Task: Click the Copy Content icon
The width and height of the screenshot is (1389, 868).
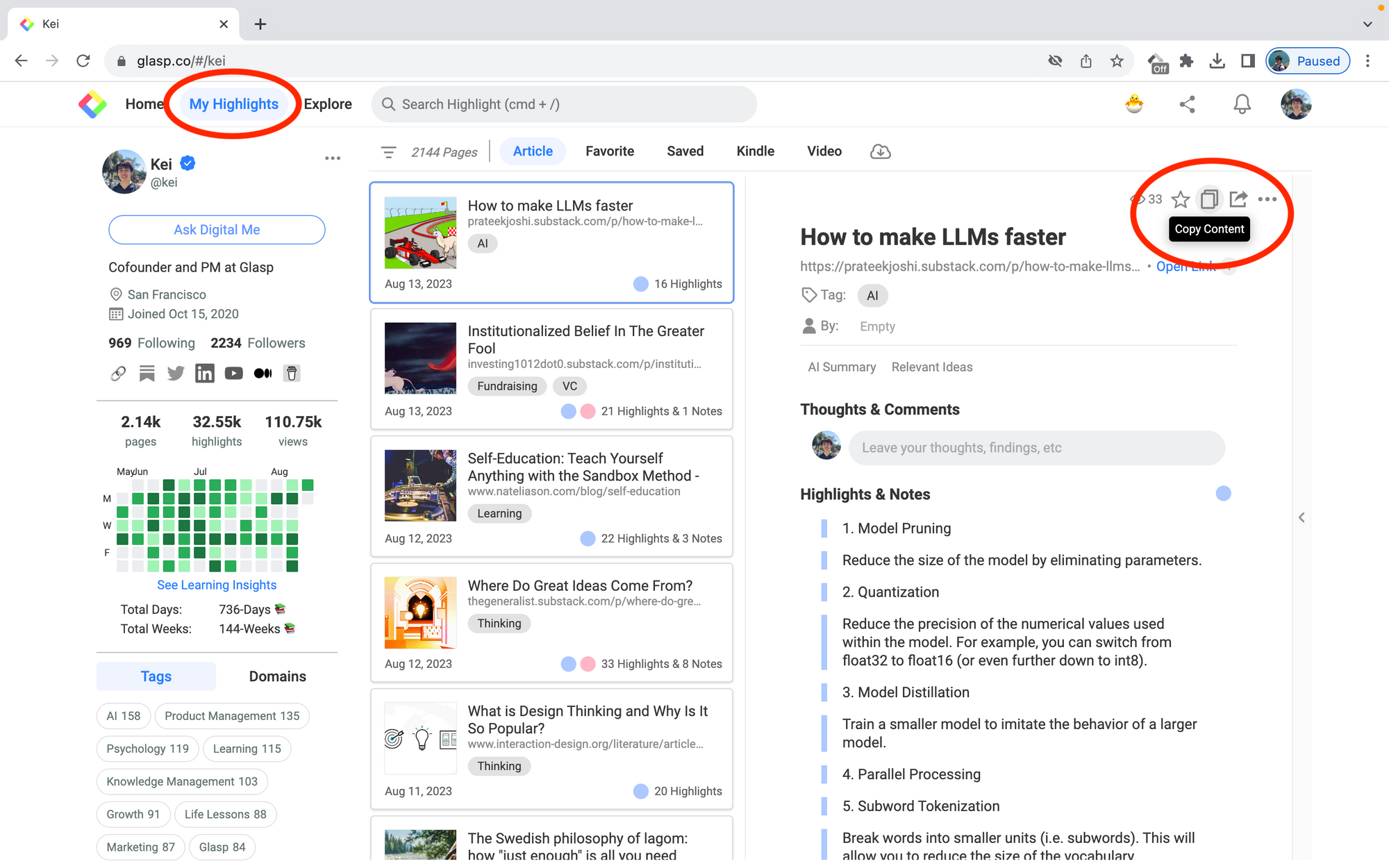Action: 1209,199
